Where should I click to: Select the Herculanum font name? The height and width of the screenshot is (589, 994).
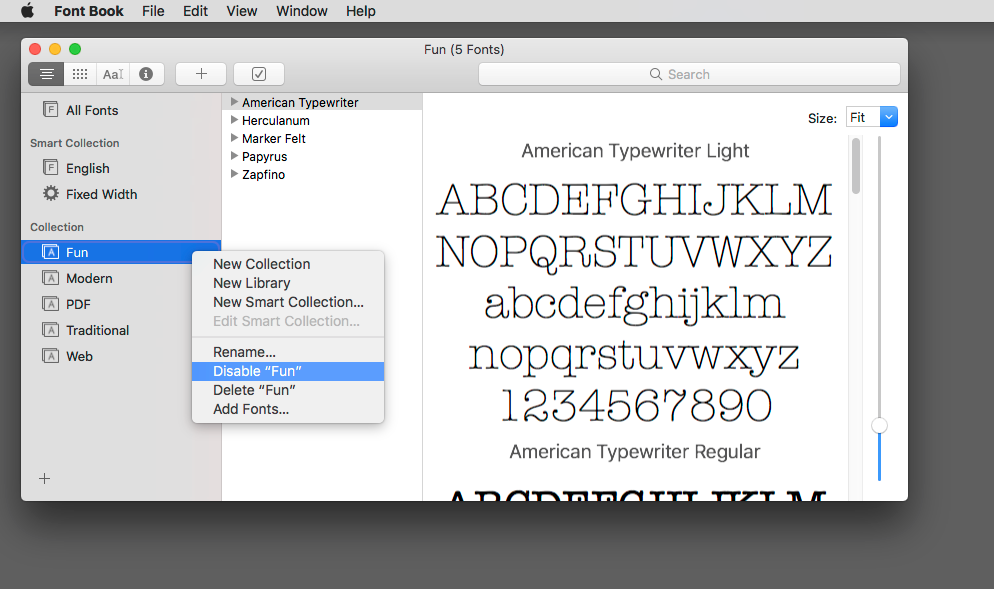coord(276,120)
